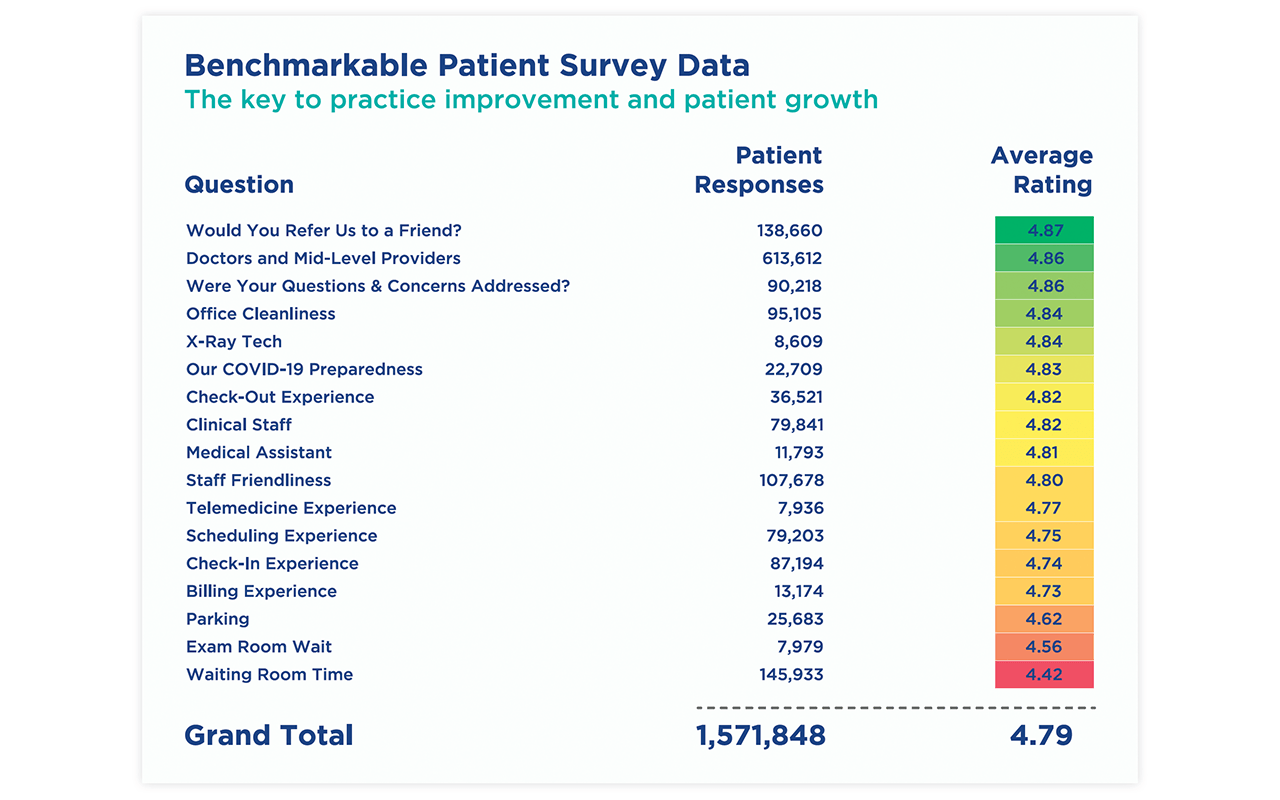Click 'Doctors and Mid-Level Providers' question

pos(323,258)
